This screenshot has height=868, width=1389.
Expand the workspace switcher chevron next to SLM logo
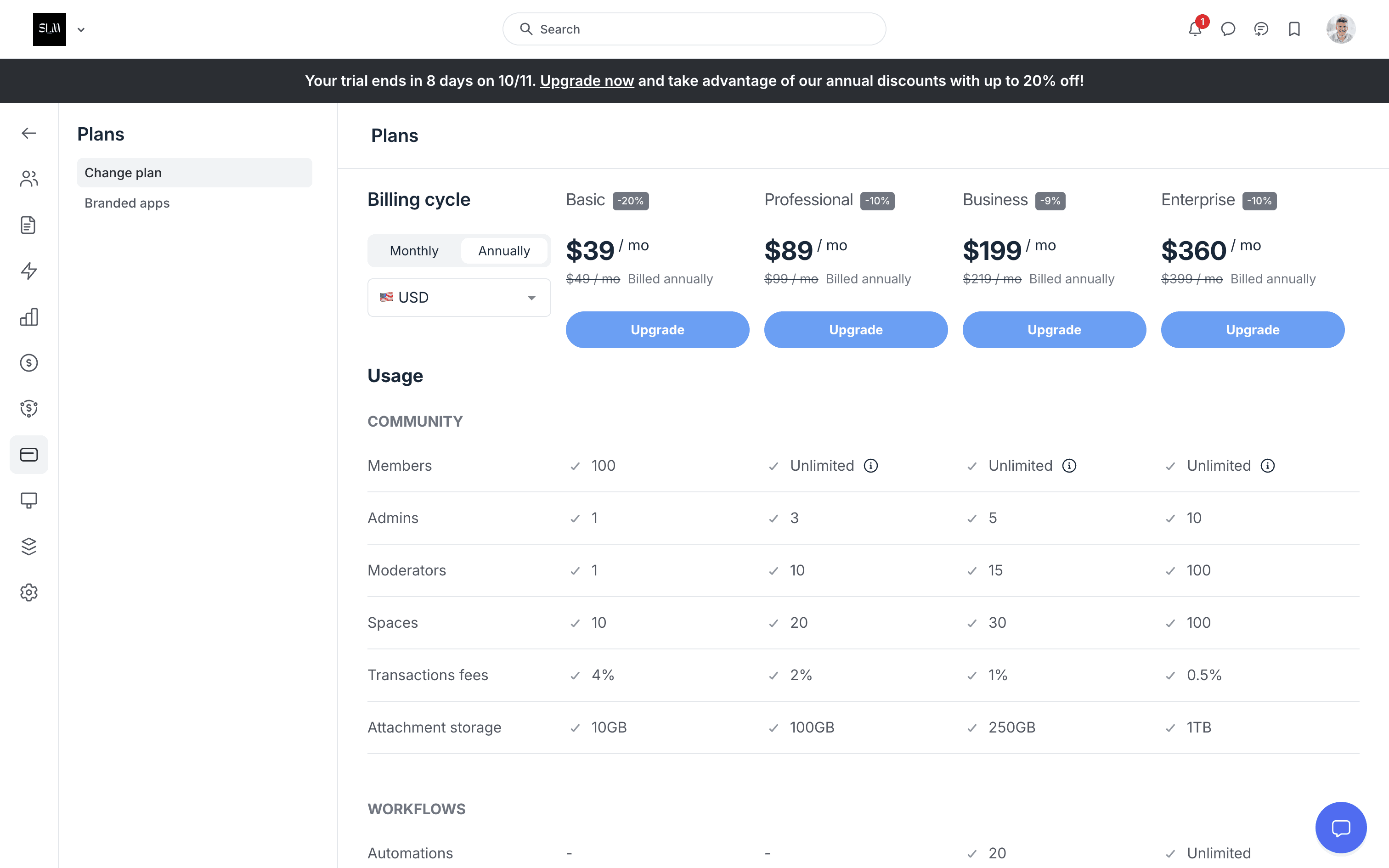81,29
